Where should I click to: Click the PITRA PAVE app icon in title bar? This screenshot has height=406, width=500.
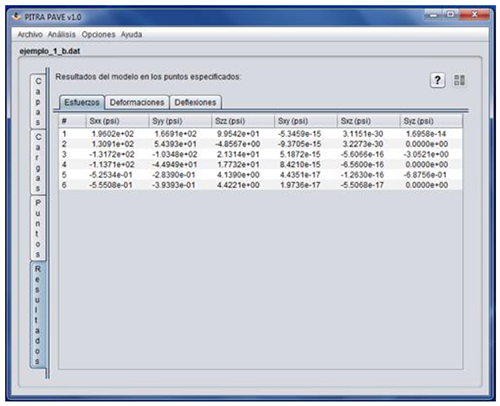coord(16,16)
